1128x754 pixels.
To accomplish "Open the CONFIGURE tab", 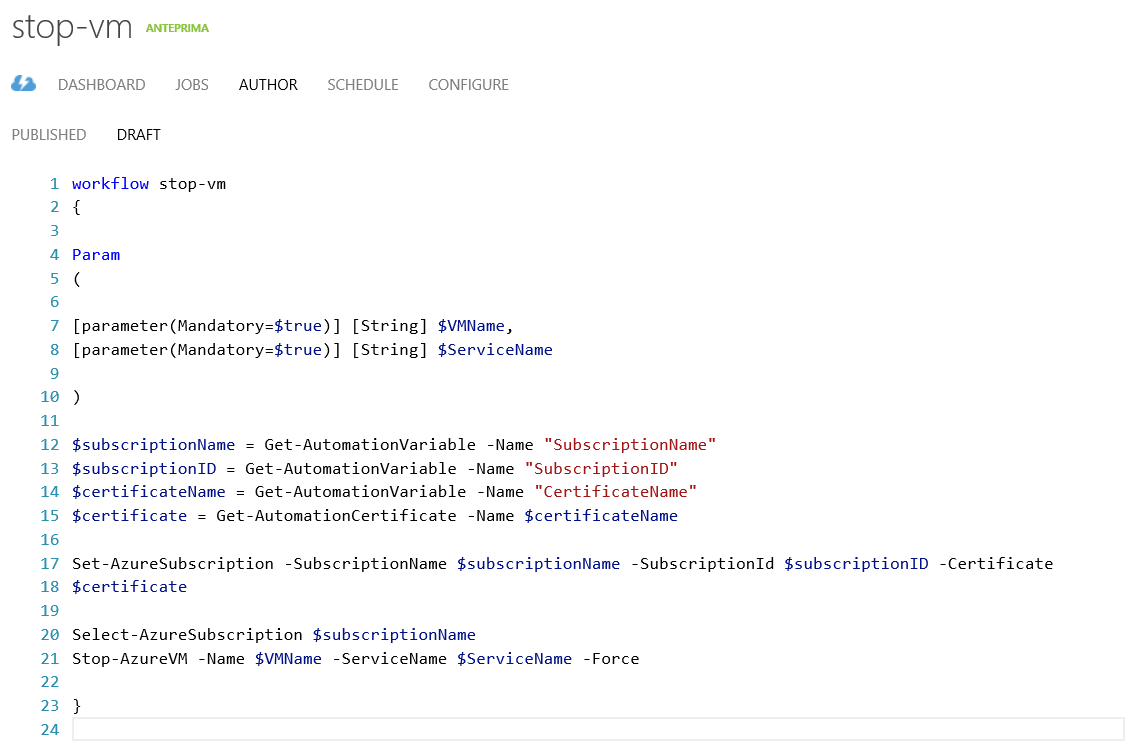I will coord(468,85).
